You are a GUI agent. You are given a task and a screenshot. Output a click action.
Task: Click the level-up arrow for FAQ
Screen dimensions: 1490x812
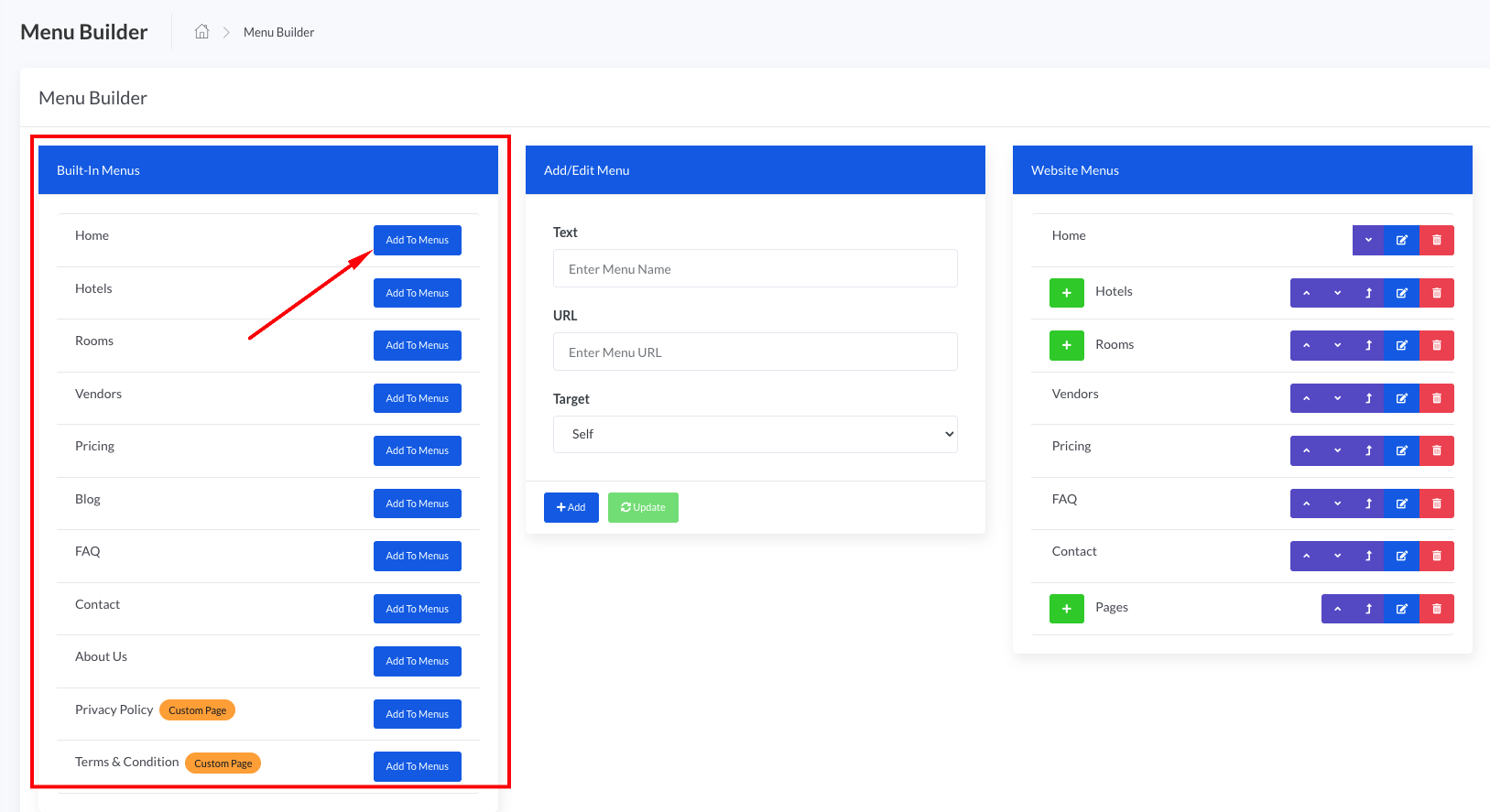(x=1368, y=503)
